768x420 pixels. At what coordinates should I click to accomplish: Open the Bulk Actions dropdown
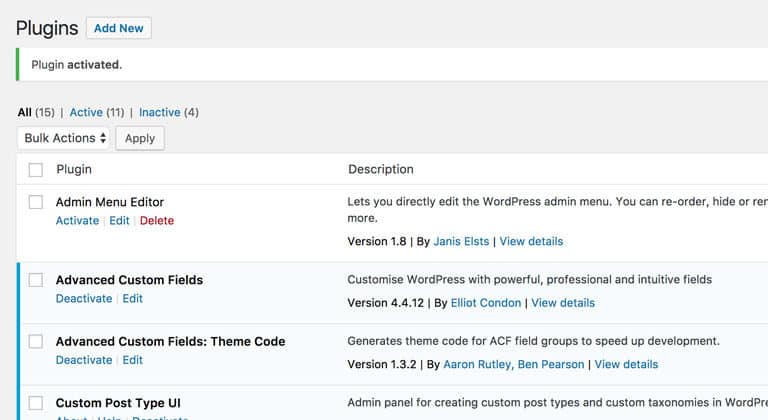[x=64, y=138]
